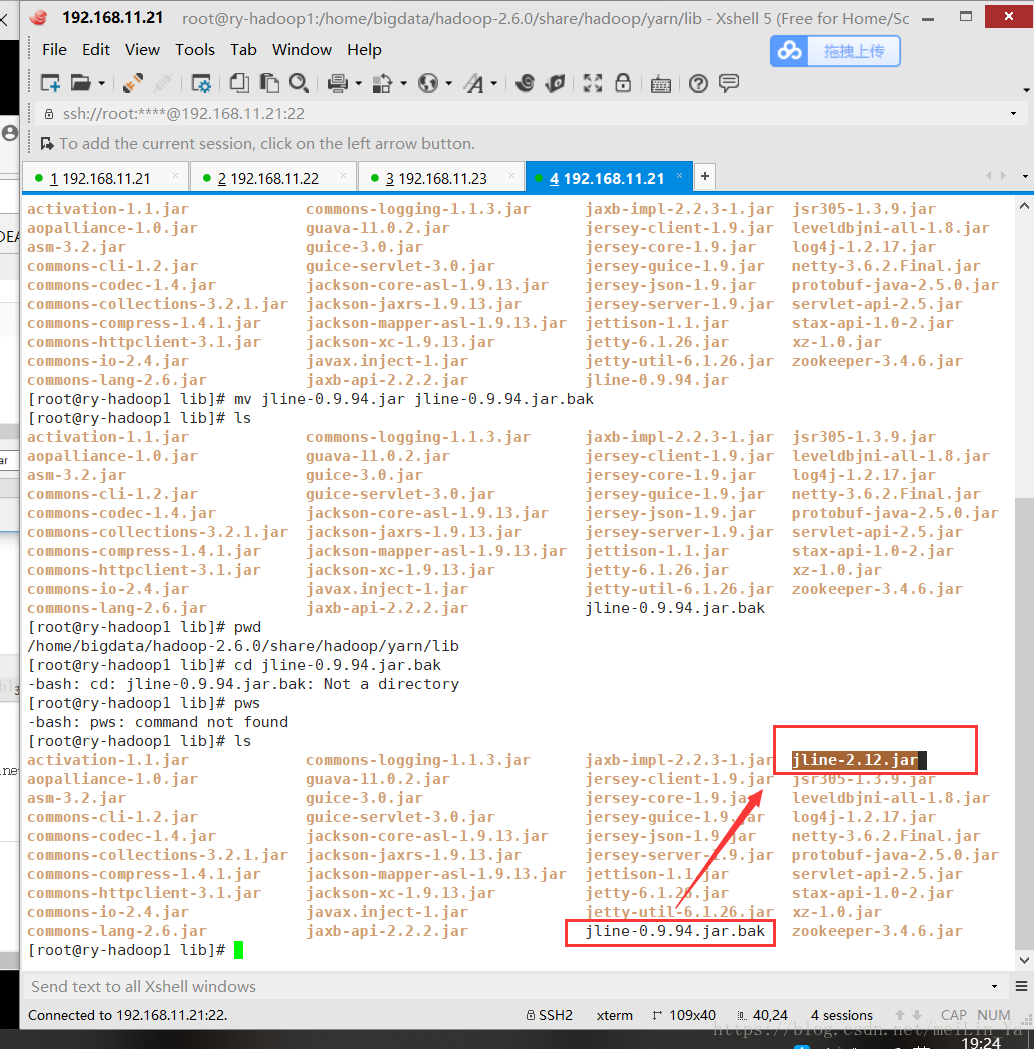Open the Help question mark icon
The height and width of the screenshot is (1049, 1034).
click(x=698, y=84)
